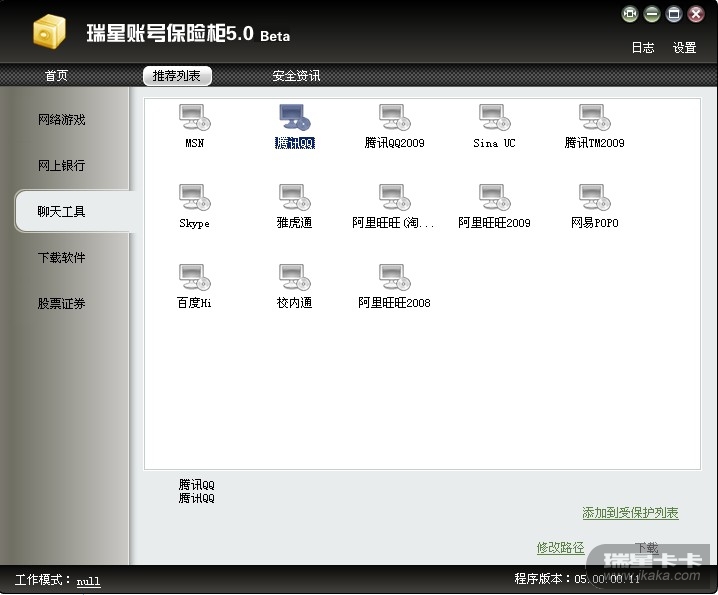Screen dimensions: 718x595
Task: Select the 阿里旺旺2009 application icon
Action: point(495,197)
